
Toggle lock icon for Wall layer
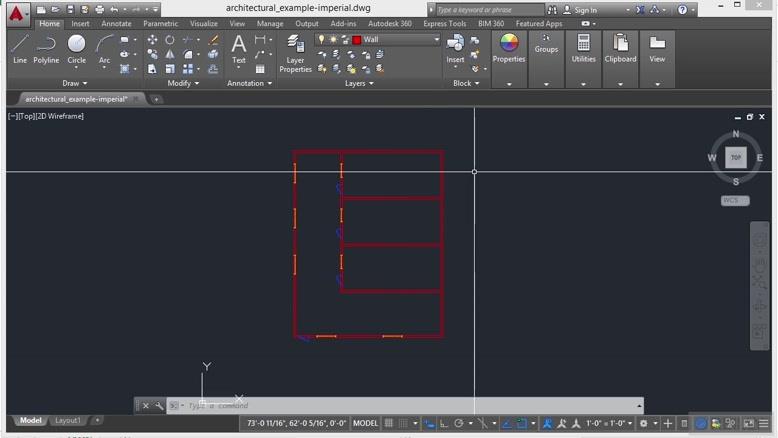(345, 39)
